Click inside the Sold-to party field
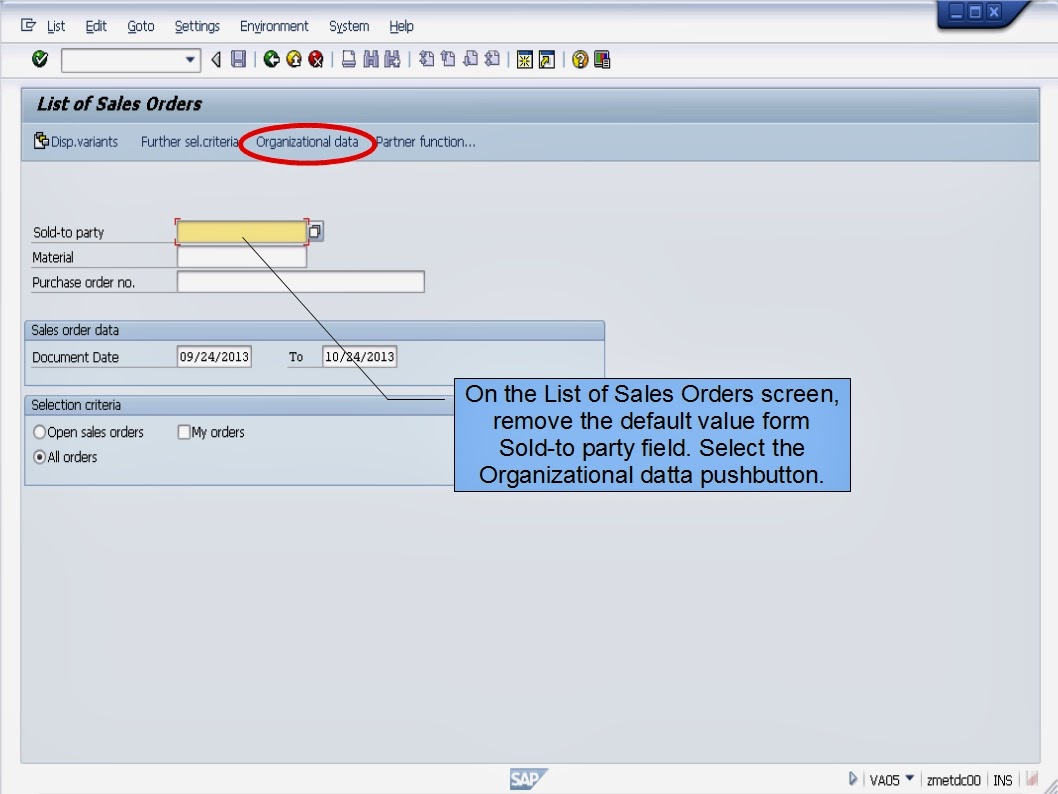The height and width of the screenshot is (794, 1058). [238, 230]
